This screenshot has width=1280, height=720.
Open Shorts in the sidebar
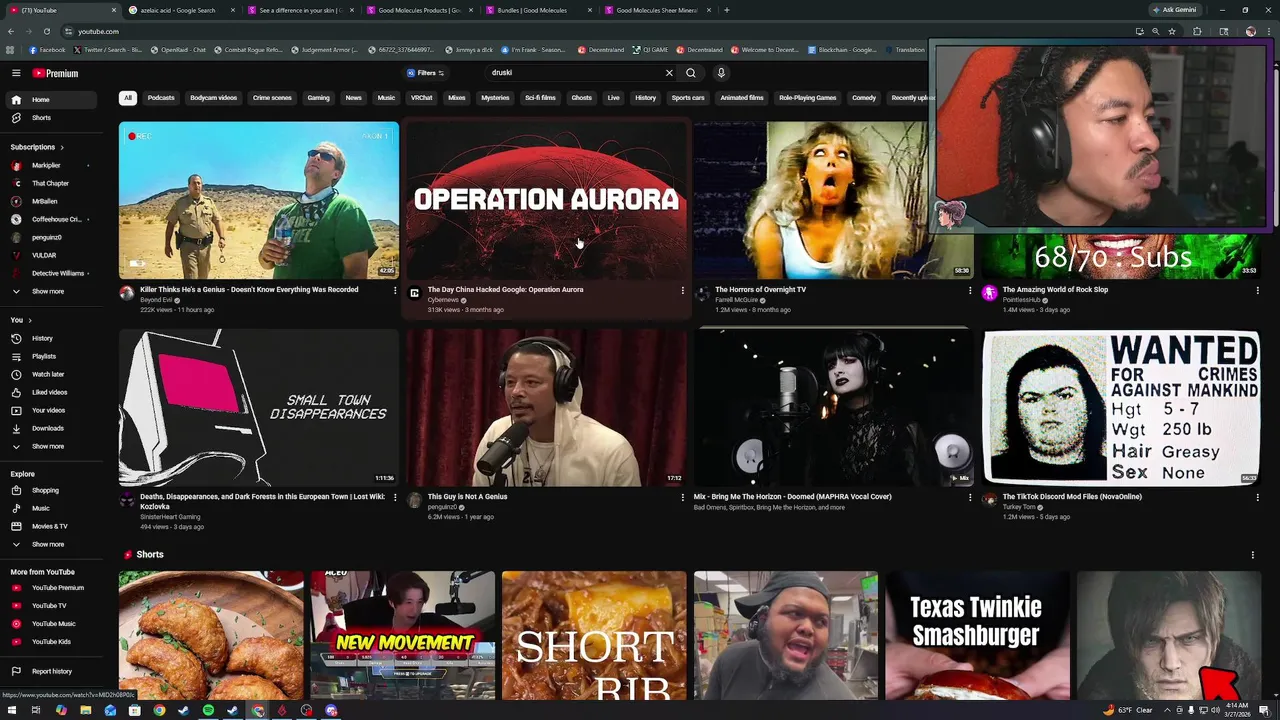point(49,118)
